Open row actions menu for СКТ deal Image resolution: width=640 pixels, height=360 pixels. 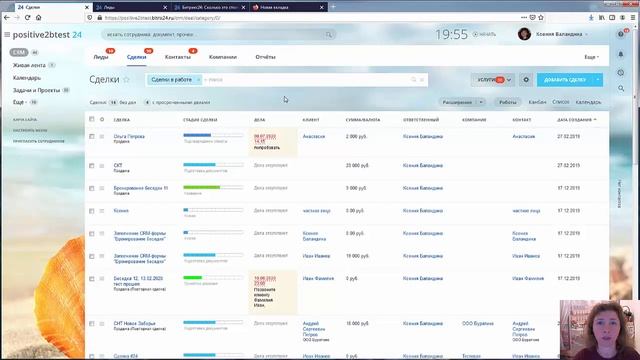tap(102, 166)
